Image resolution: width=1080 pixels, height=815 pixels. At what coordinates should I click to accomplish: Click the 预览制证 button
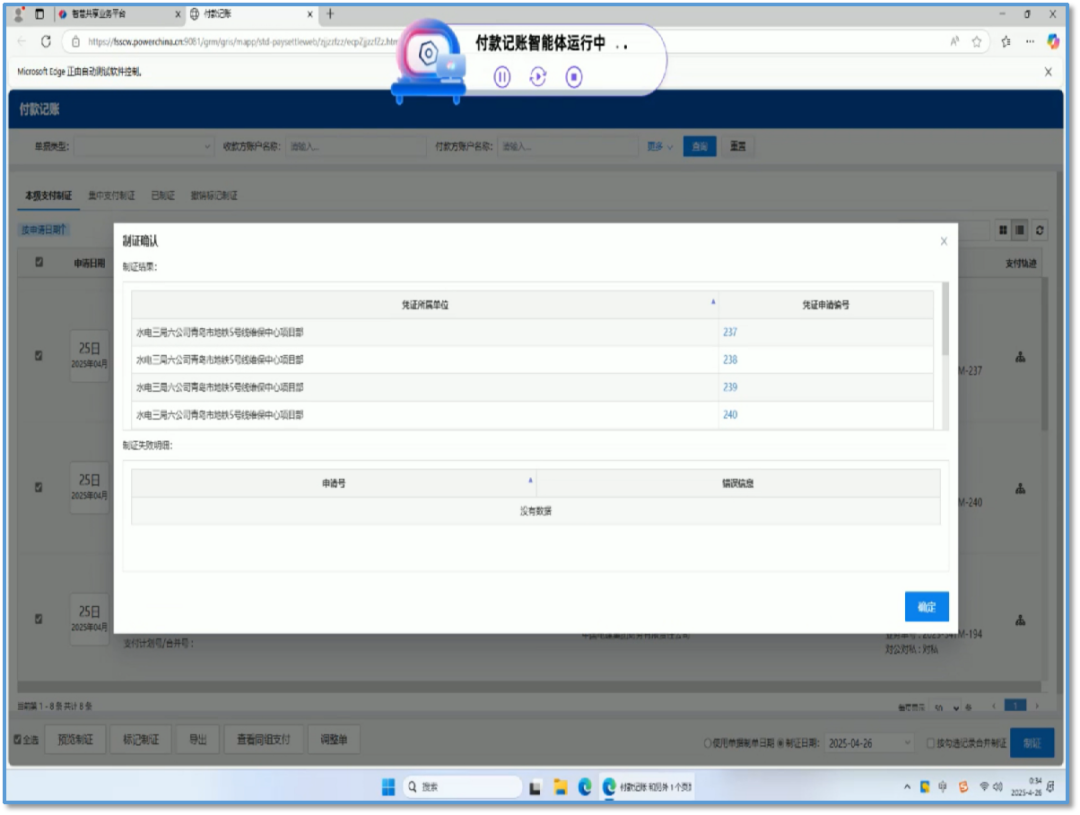(x=75, y=740)
